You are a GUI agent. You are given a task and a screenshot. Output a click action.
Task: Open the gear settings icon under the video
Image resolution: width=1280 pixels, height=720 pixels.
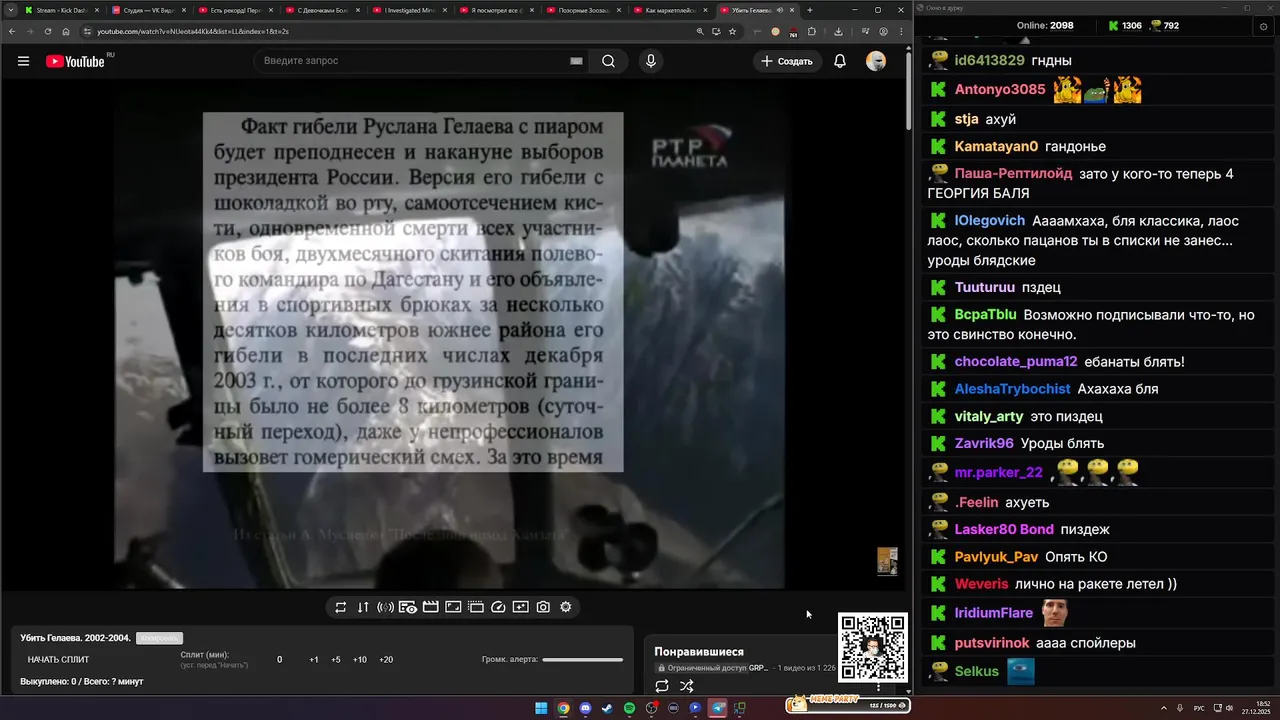pos(565,607)
